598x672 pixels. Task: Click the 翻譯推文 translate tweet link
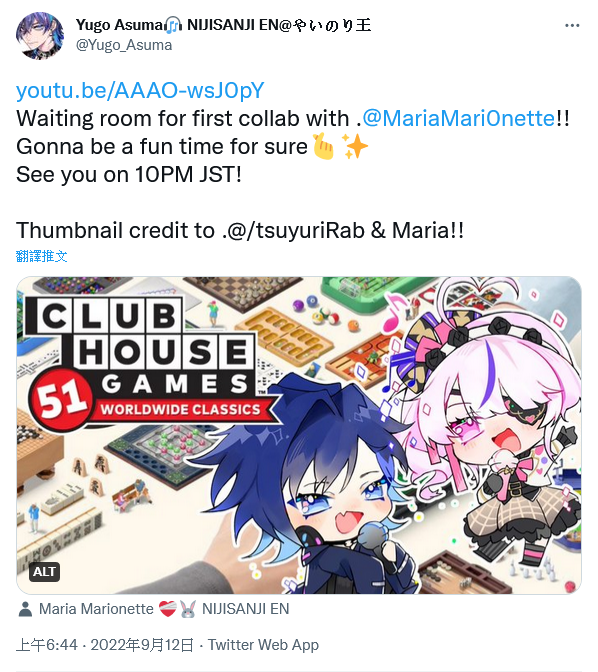pyautogui.click(x=42, y=256)
